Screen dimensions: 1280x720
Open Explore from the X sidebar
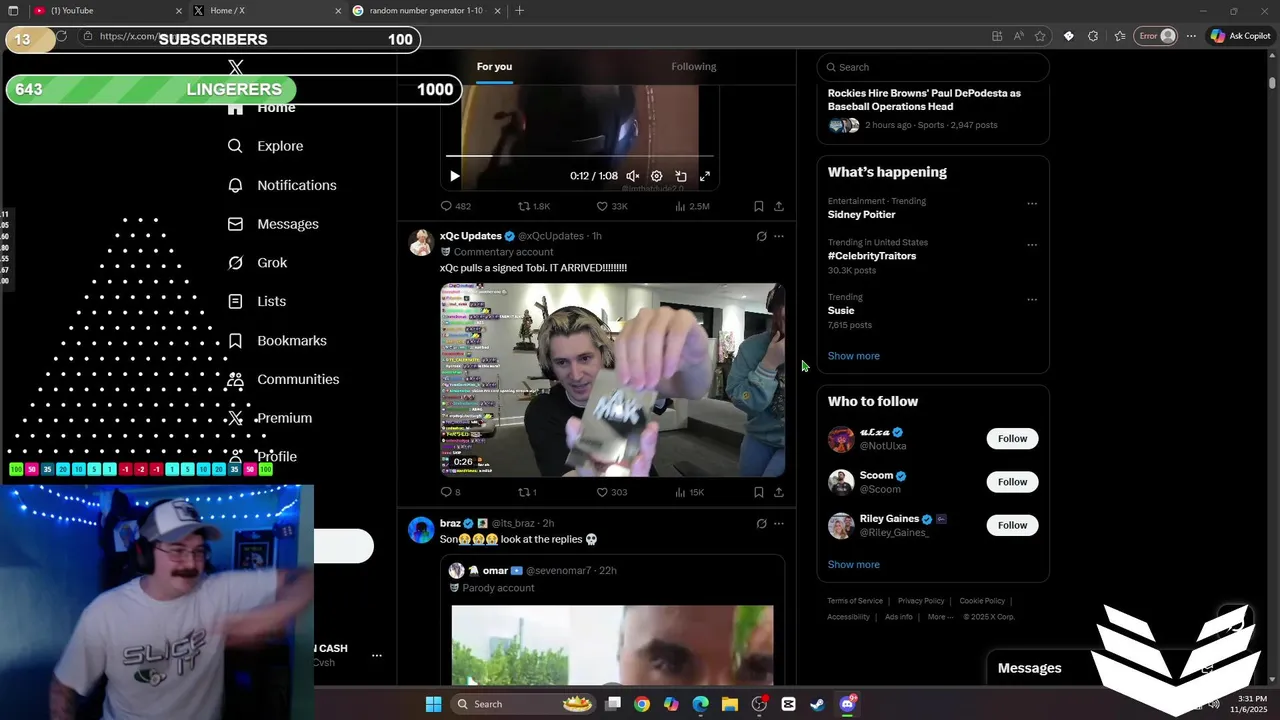click(x=266, y=146)
